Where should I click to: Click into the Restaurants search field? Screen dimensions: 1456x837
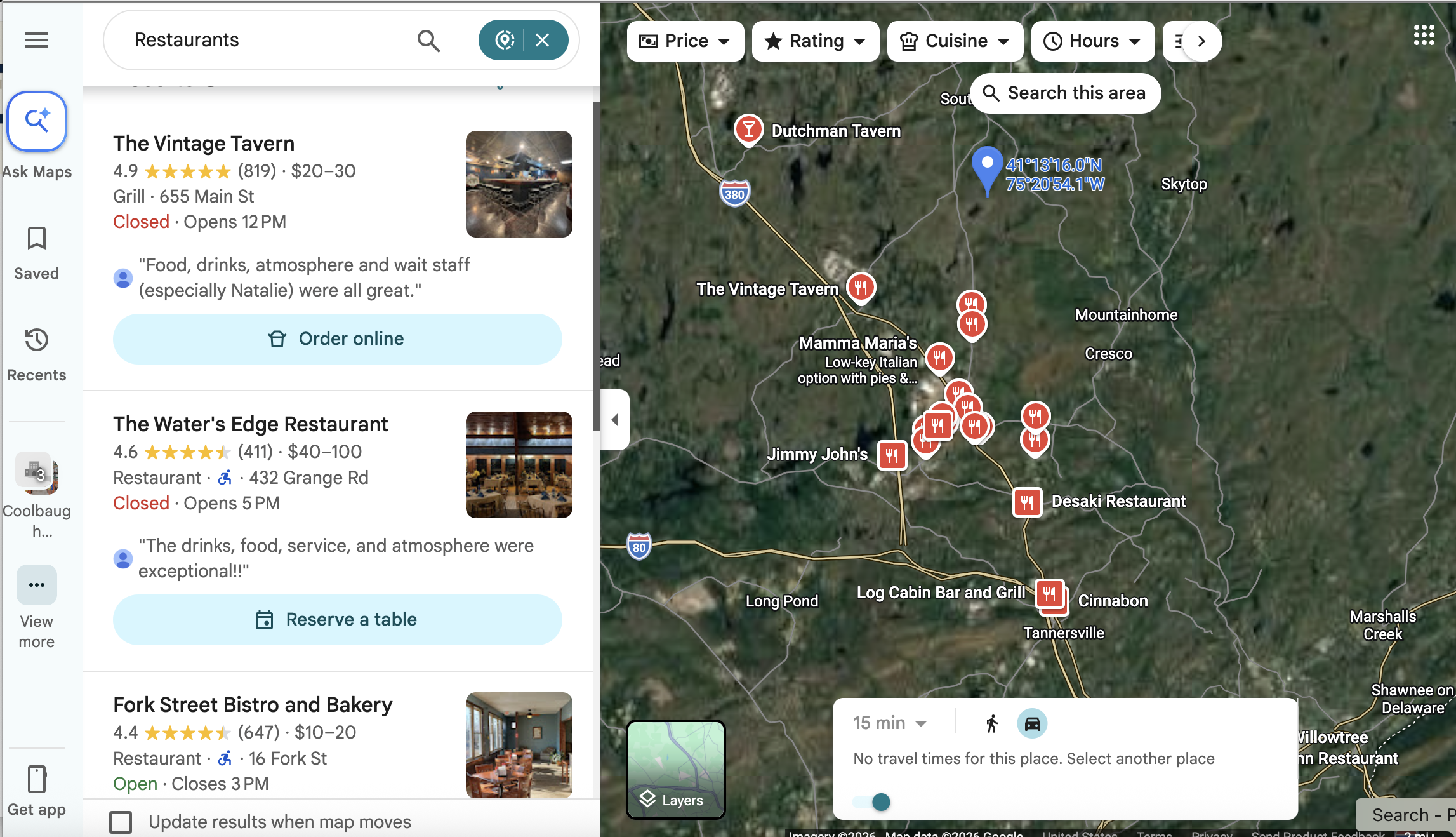[267, 41]
